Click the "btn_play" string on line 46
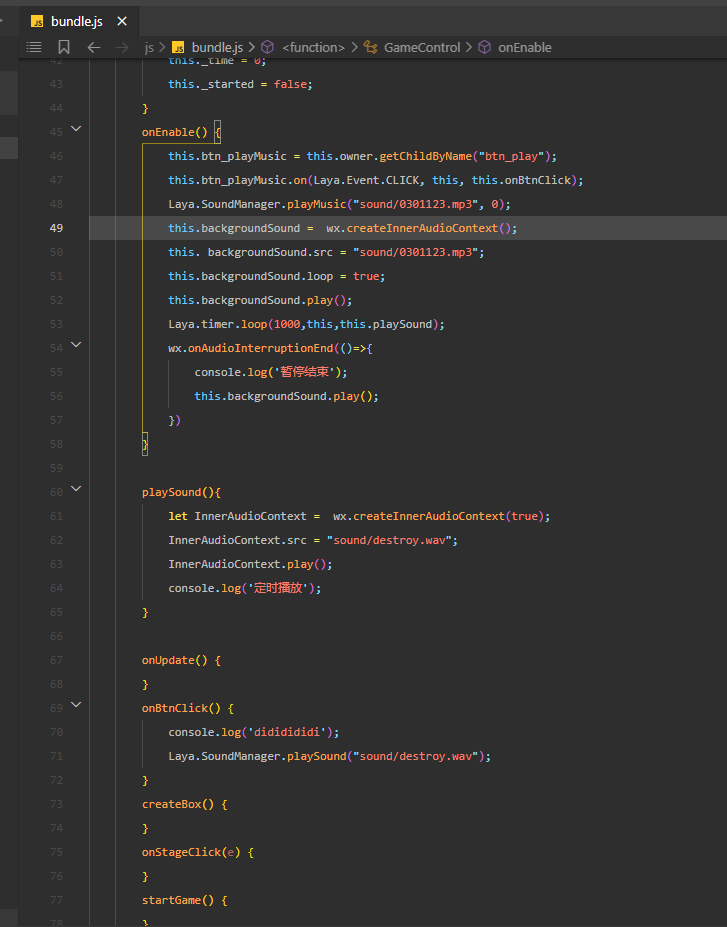Viewport: 727px width, 927px height. point(511,156)
